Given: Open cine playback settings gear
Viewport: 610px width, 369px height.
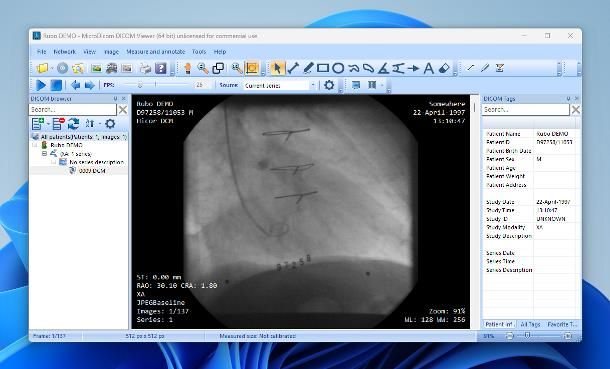Looking at the screenshot, I should pyautogui.click(x=329, y=85).
